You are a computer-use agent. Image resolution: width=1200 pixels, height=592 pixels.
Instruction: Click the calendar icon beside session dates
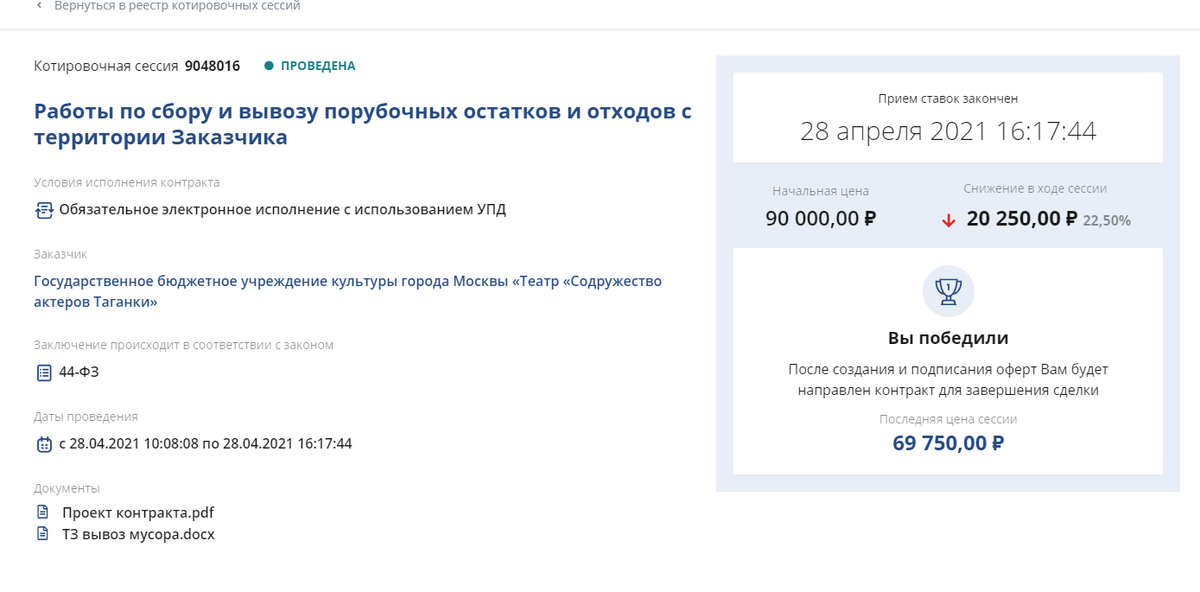[x=43, y=444]
